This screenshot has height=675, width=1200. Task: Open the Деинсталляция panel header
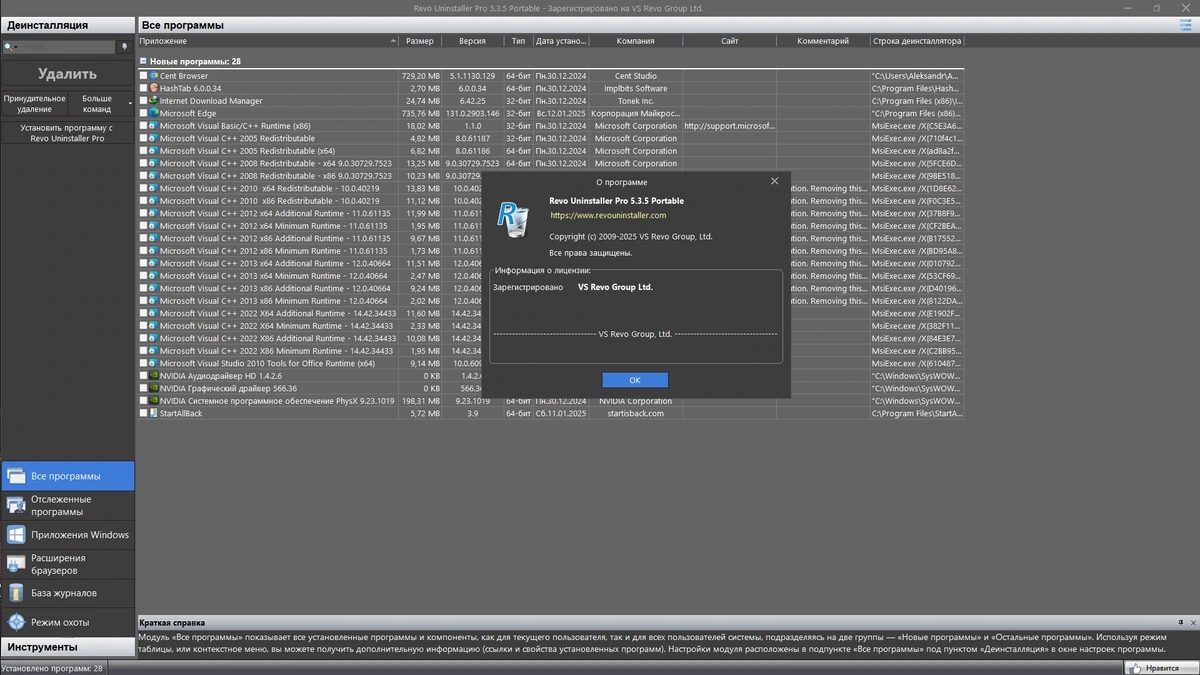click(x=67, y=25)
